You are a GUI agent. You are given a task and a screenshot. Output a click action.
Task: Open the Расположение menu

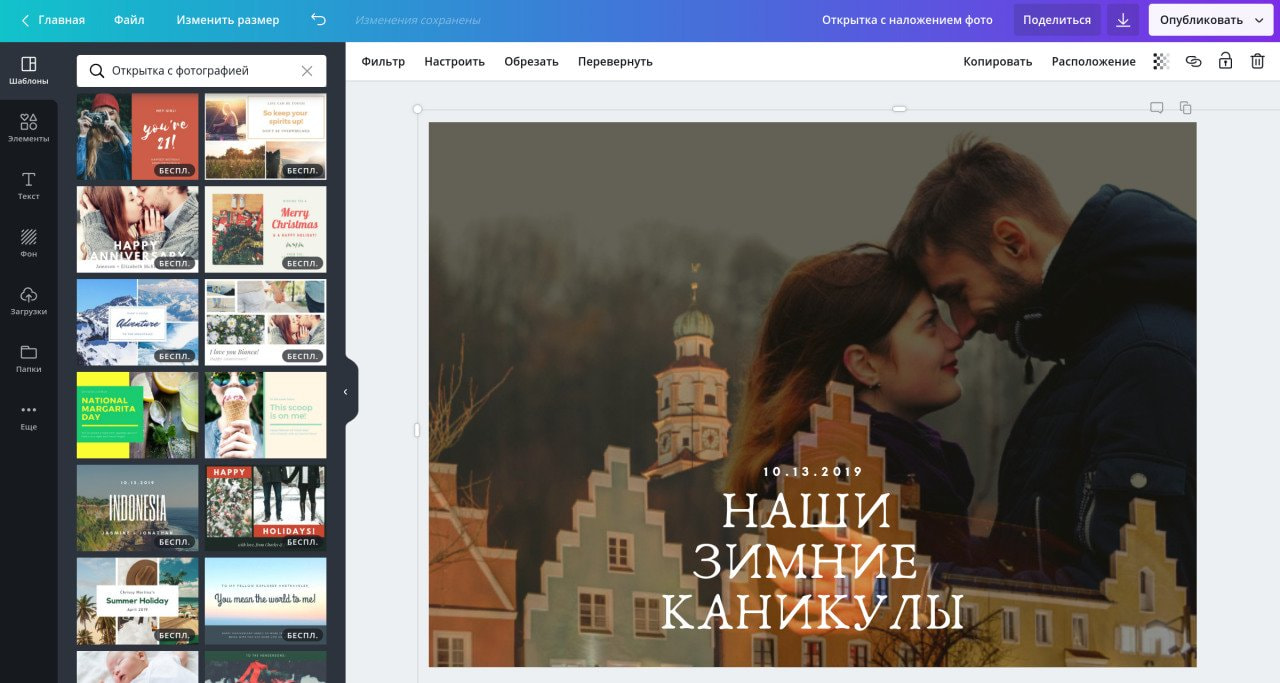[1093, 62]
